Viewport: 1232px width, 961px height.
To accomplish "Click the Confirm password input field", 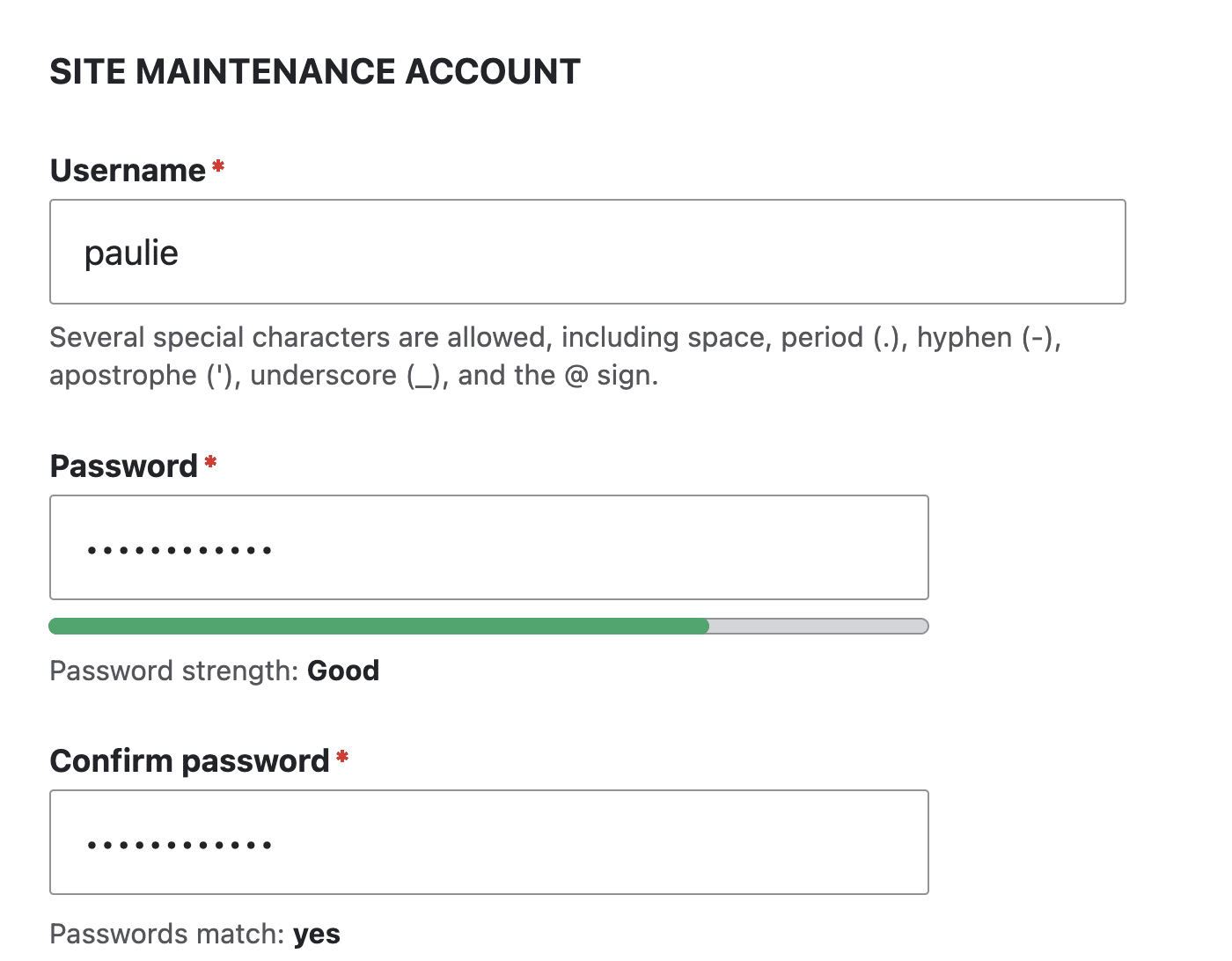I will (x=488, y=841).
